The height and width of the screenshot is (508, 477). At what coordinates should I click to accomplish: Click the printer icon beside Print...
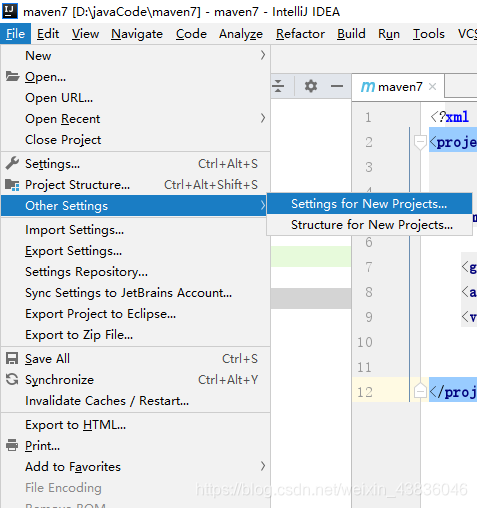coord(12,445)
